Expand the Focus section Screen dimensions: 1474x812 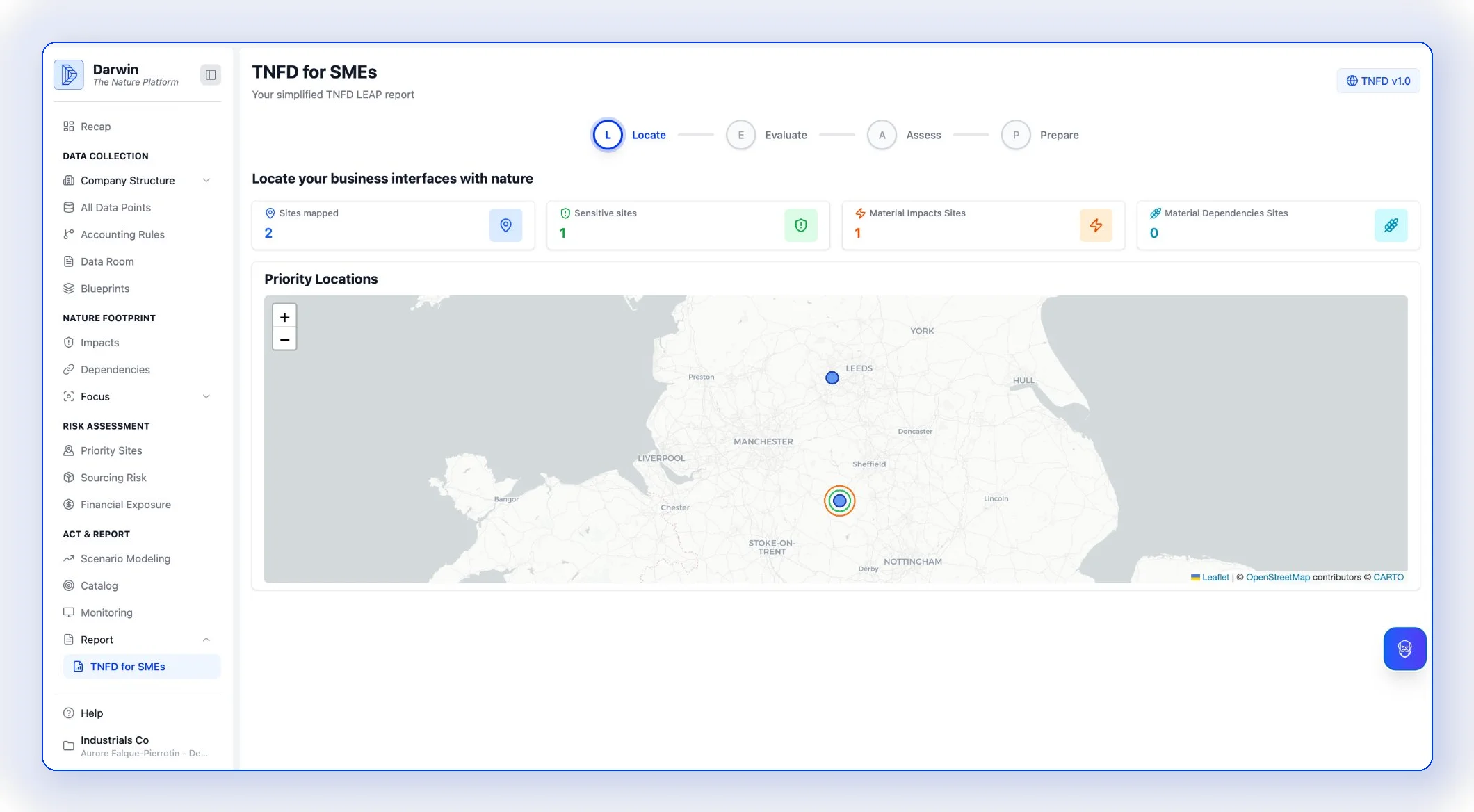[x=206, y=396]
